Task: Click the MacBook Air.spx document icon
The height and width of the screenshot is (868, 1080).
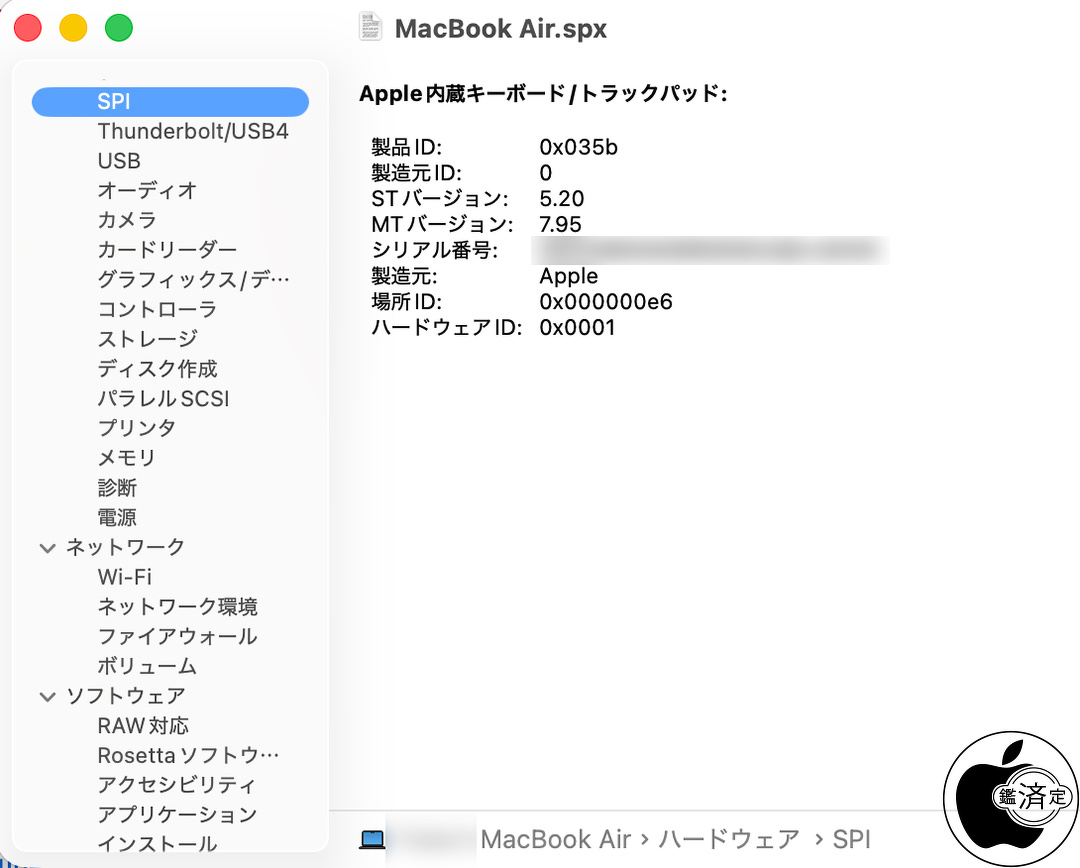Action: [370, 27]
